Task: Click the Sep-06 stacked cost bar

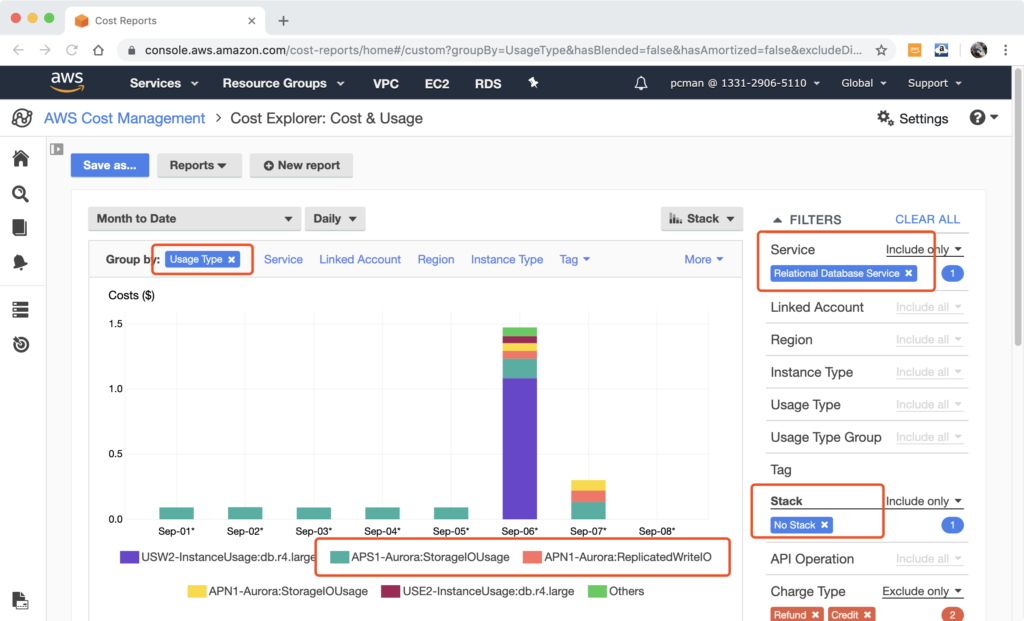Action: point(520,423)
